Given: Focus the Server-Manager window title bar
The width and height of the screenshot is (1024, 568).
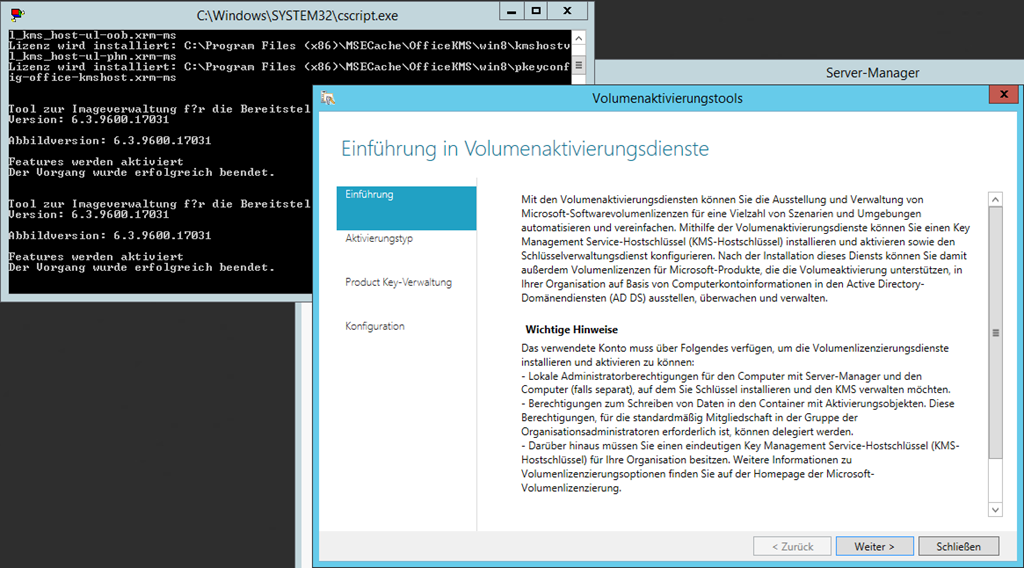Looking at the screenshot, I should (x=872, y=73).
